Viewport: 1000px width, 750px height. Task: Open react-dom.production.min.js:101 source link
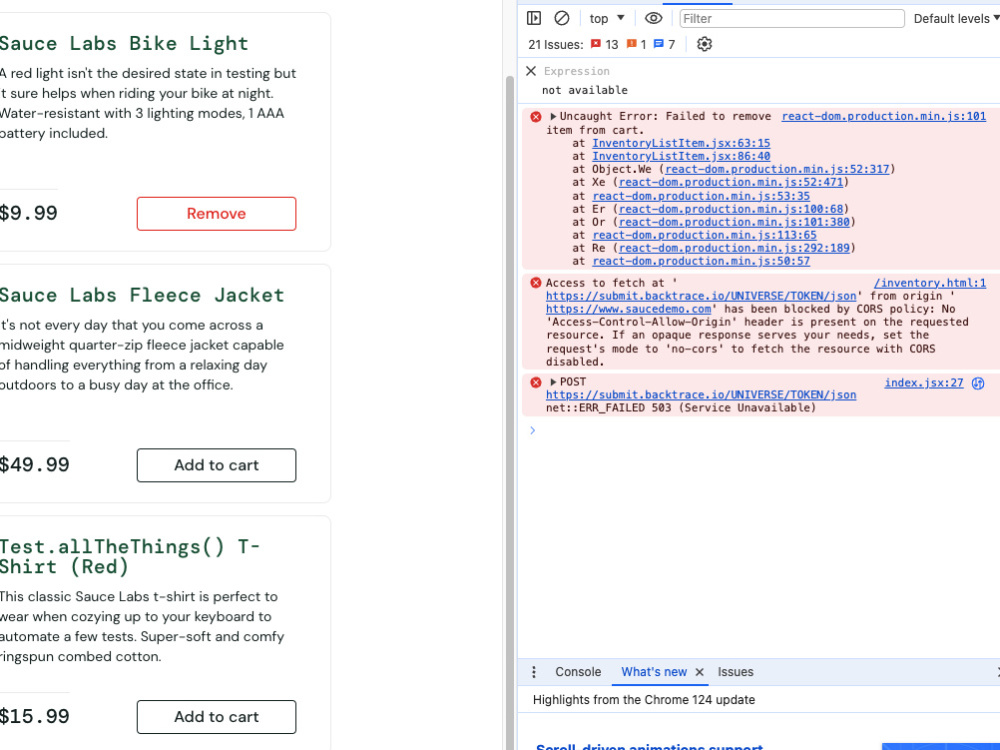tap(883, 116)
